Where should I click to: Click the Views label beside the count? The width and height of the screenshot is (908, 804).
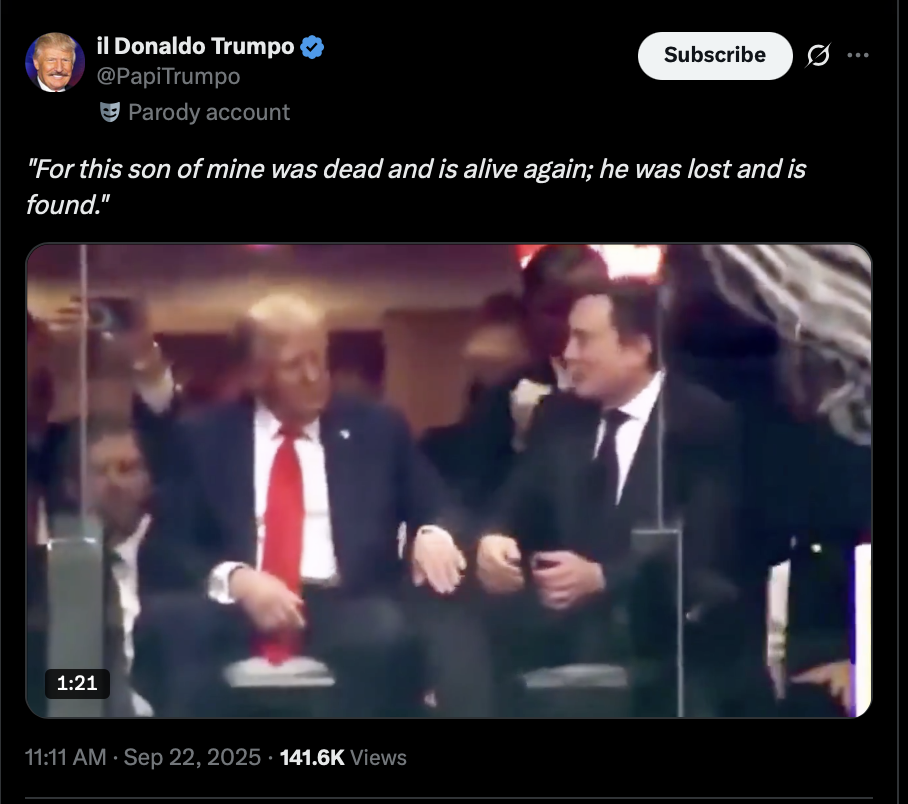point(379,757)
